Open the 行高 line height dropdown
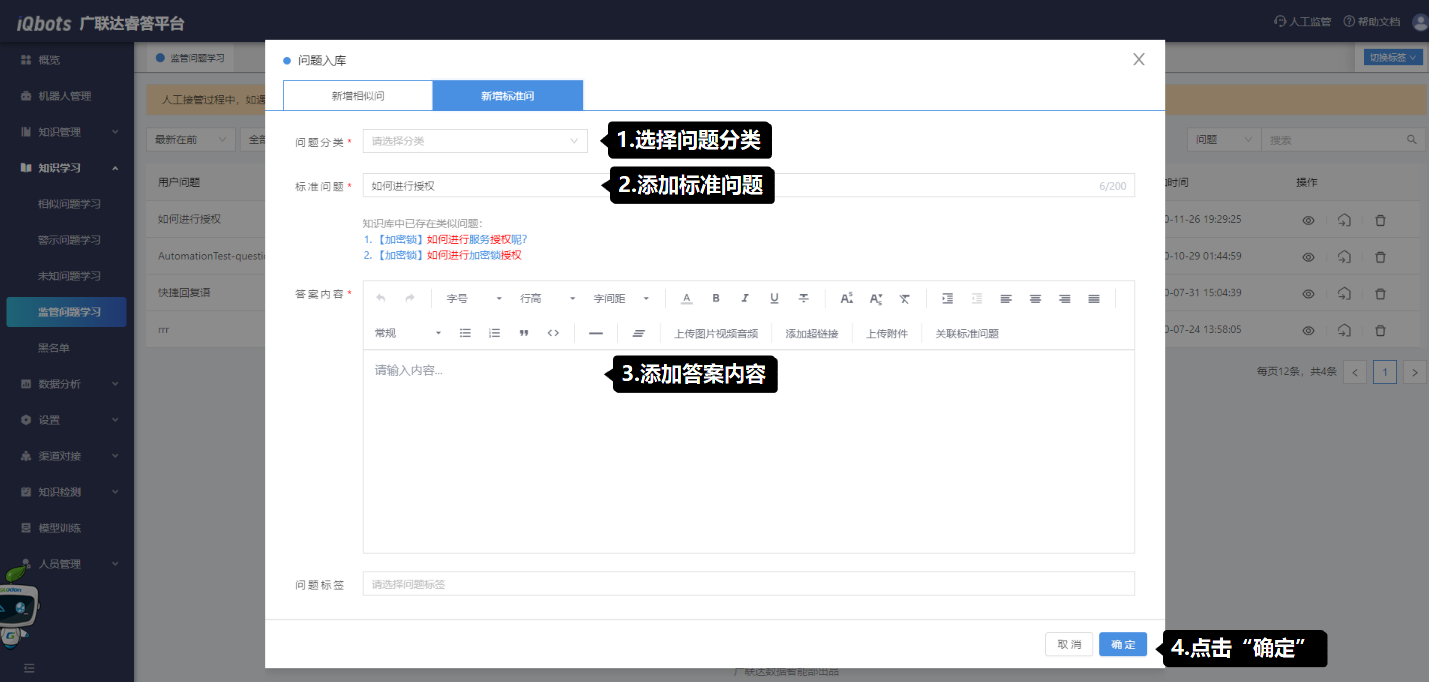Image resolution: width=1429 pixels, height=682 pixels. click(x=548, y=298)
